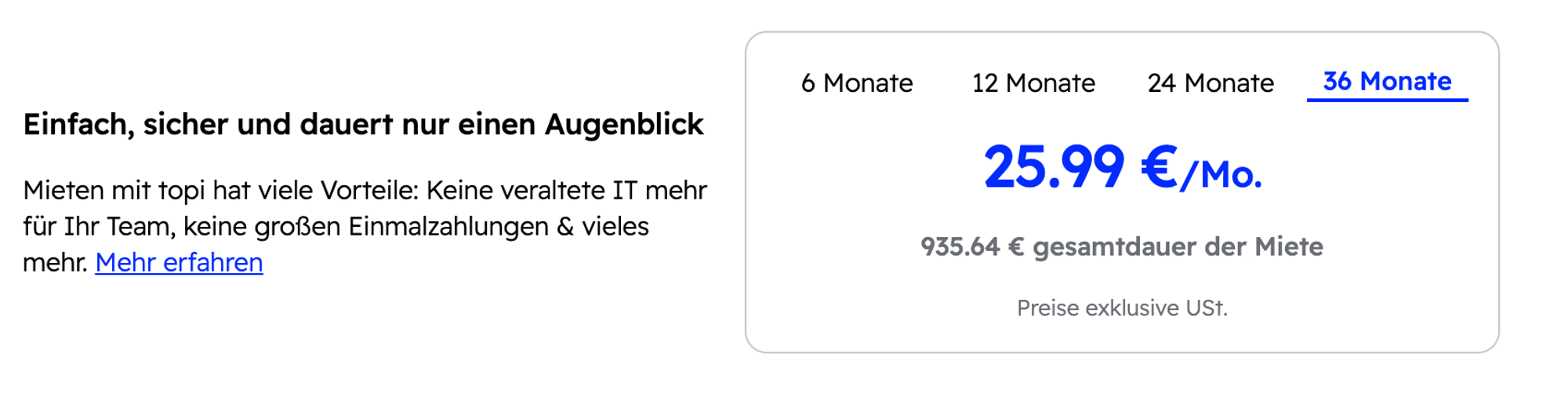Viewport: 1568px width, 394px height.
Task: Click the active 36 Monate tab
Action: tap(1387, 82)
